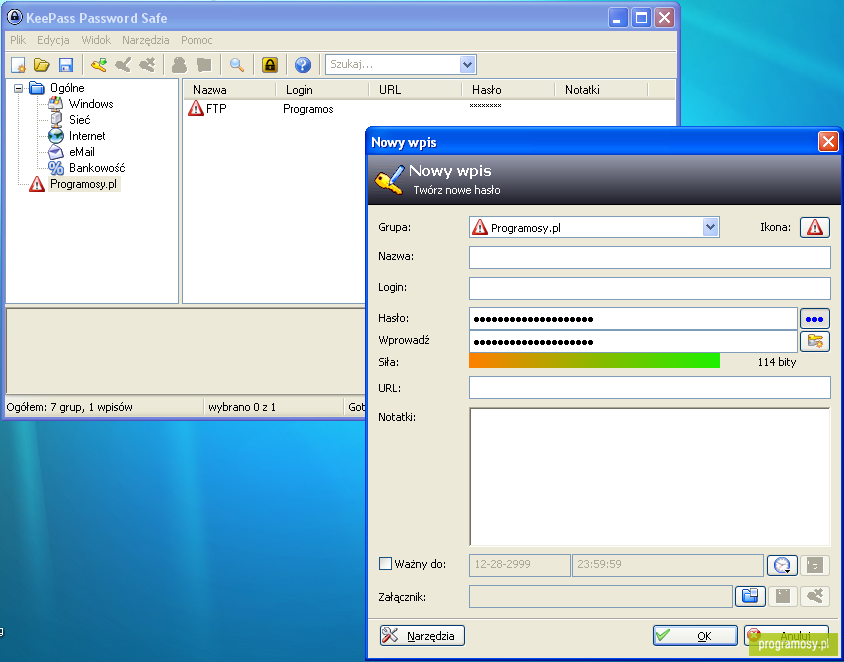
Task: Click the Wprowadź repeat password field
Action: 633,341
